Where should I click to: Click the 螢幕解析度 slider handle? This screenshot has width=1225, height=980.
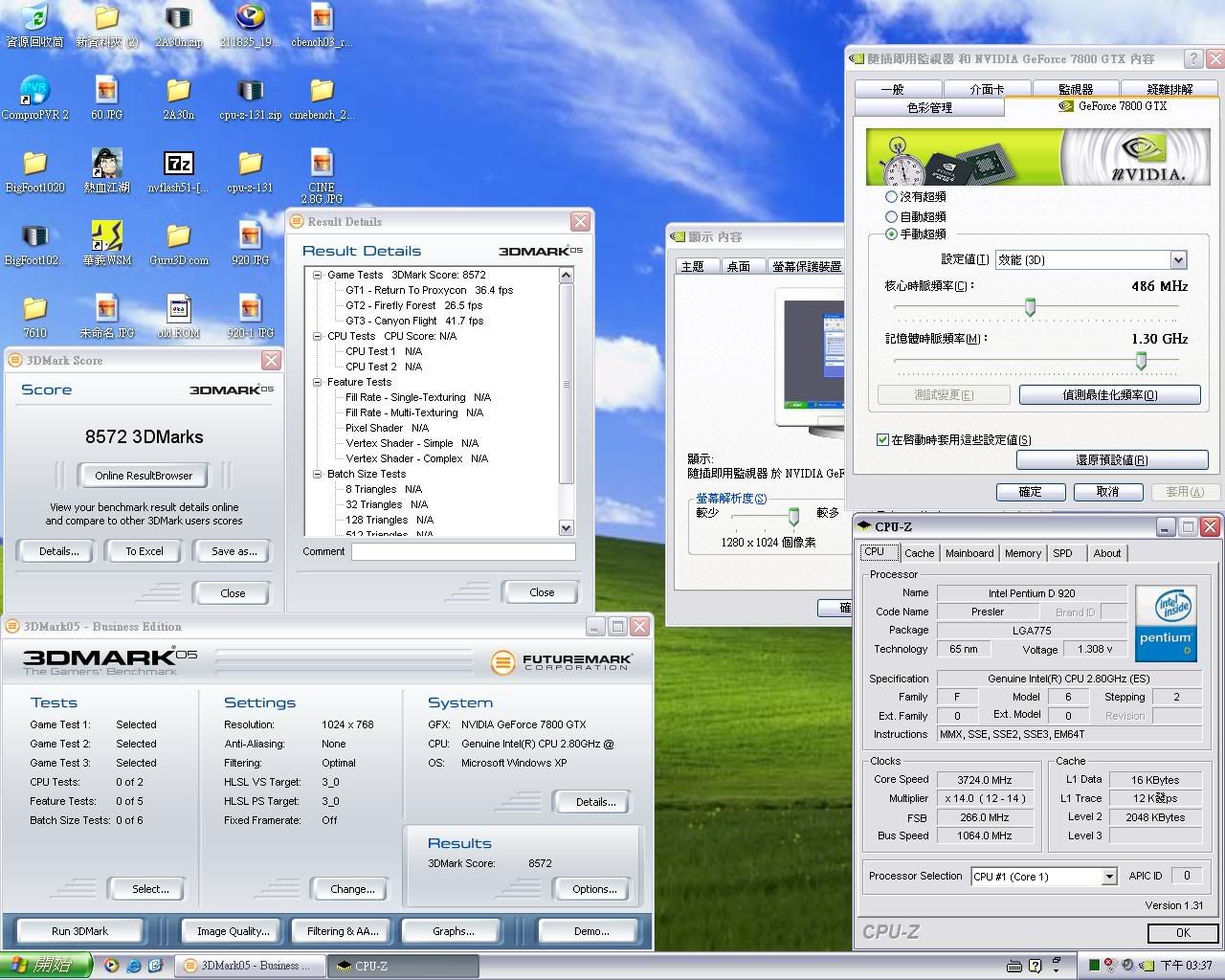(793, 517)
